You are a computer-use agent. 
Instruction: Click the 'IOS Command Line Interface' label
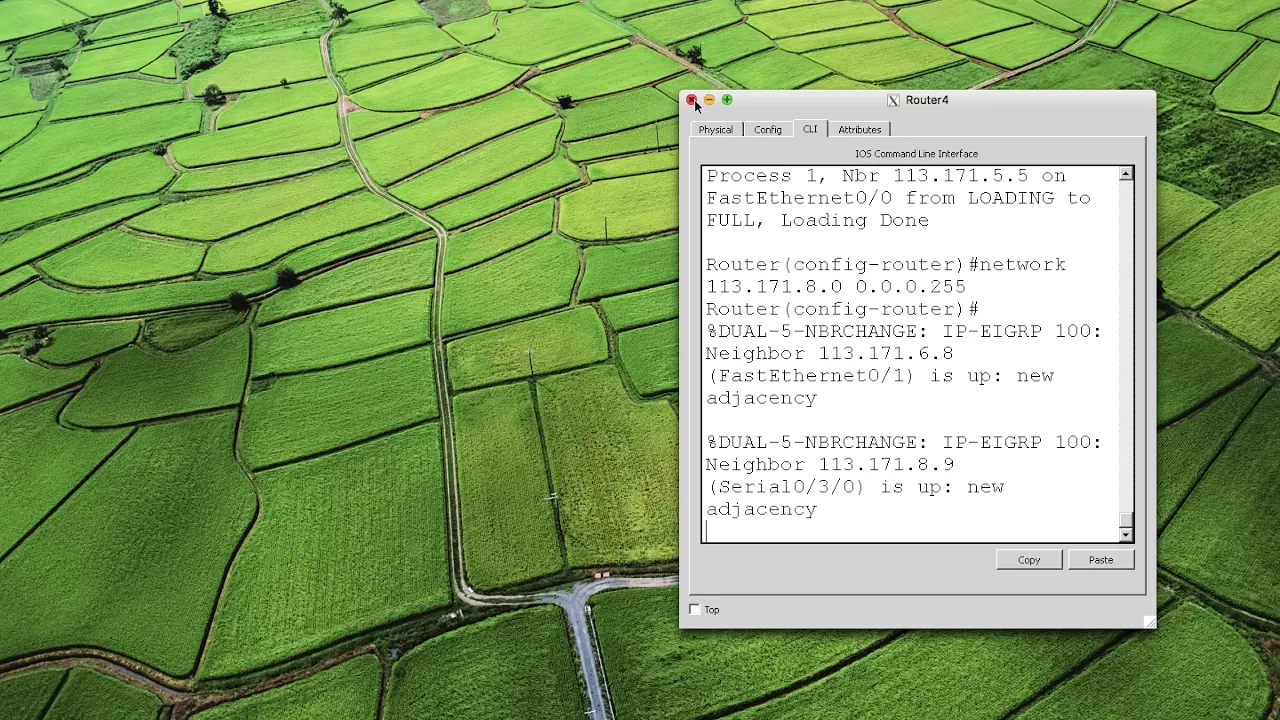point(916,154)
